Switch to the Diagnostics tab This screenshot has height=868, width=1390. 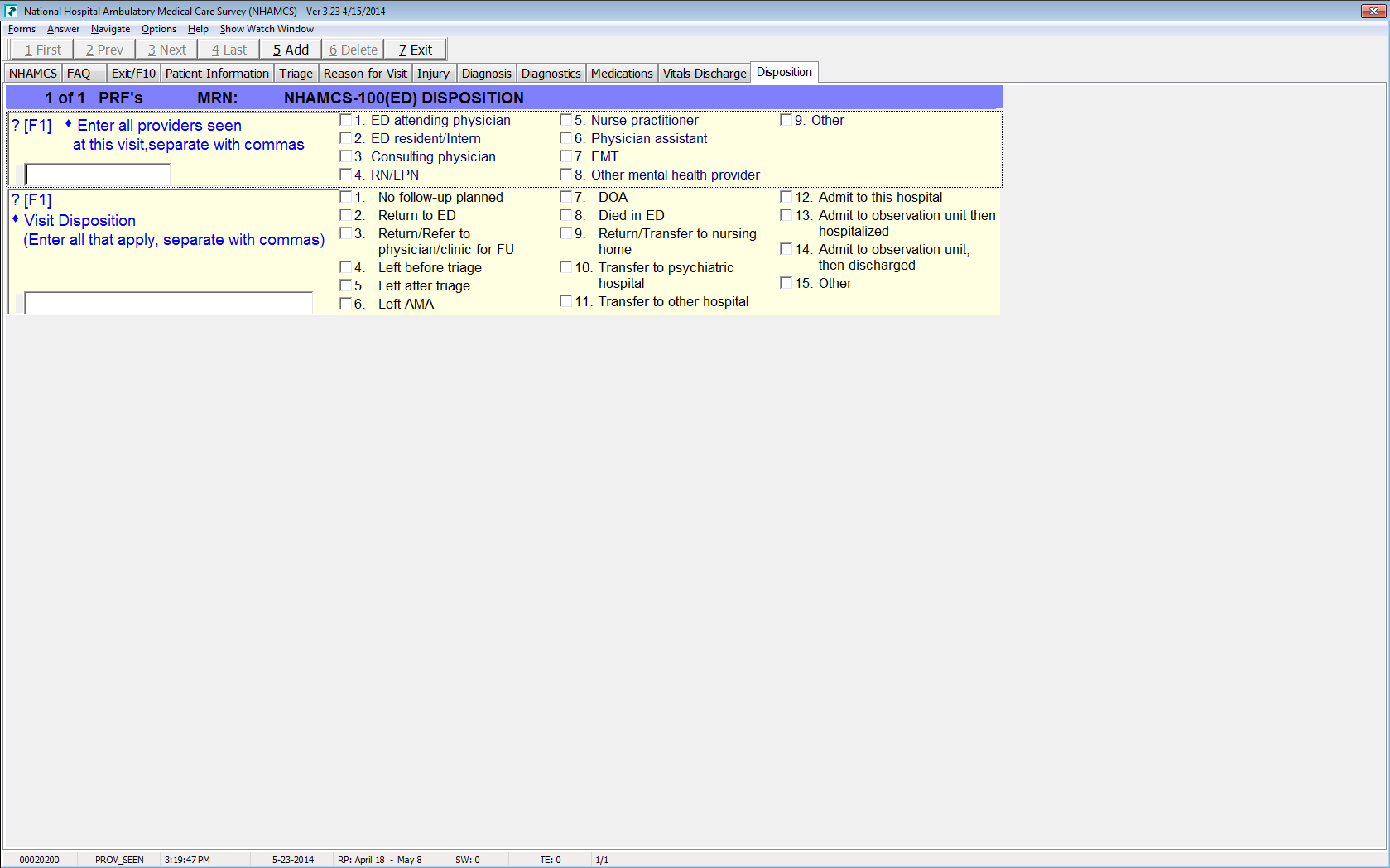[x=551, y=74]
